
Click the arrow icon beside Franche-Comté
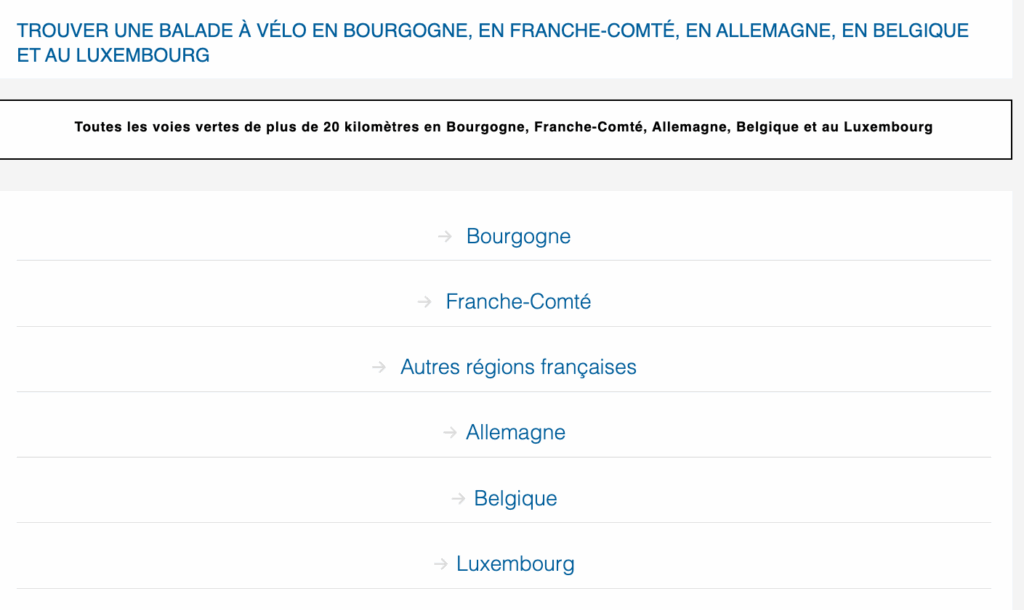point(425,302)
